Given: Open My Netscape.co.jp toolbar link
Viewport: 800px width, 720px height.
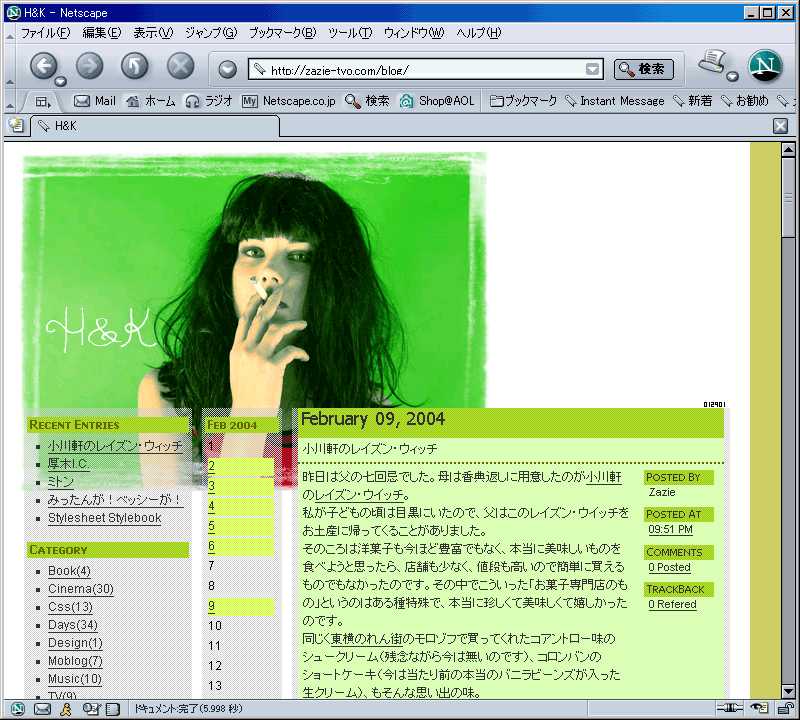Looking at the screenshot, I should [289, 101].
